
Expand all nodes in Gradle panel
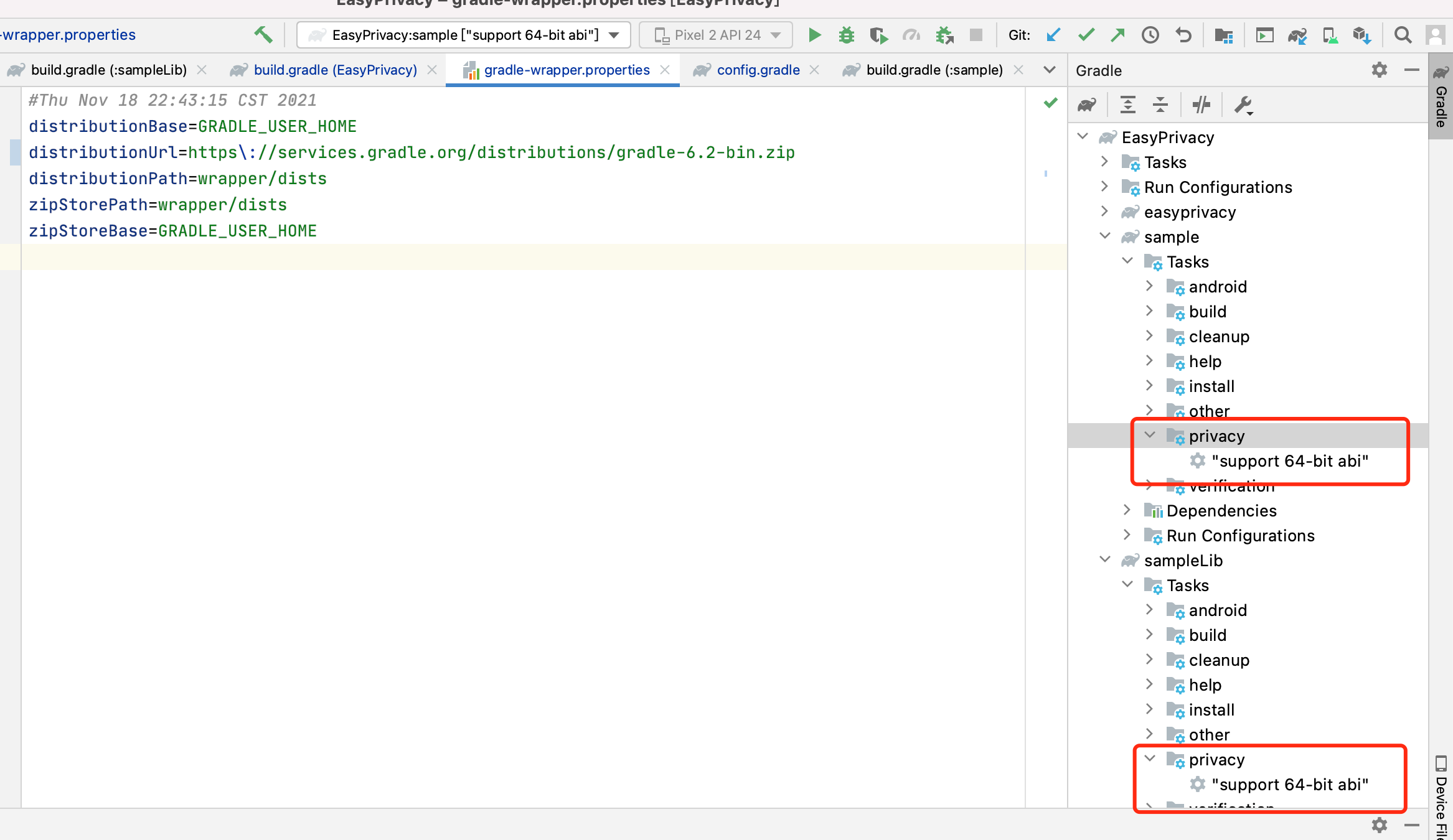pyautogui.click(x=1127, y=105)
